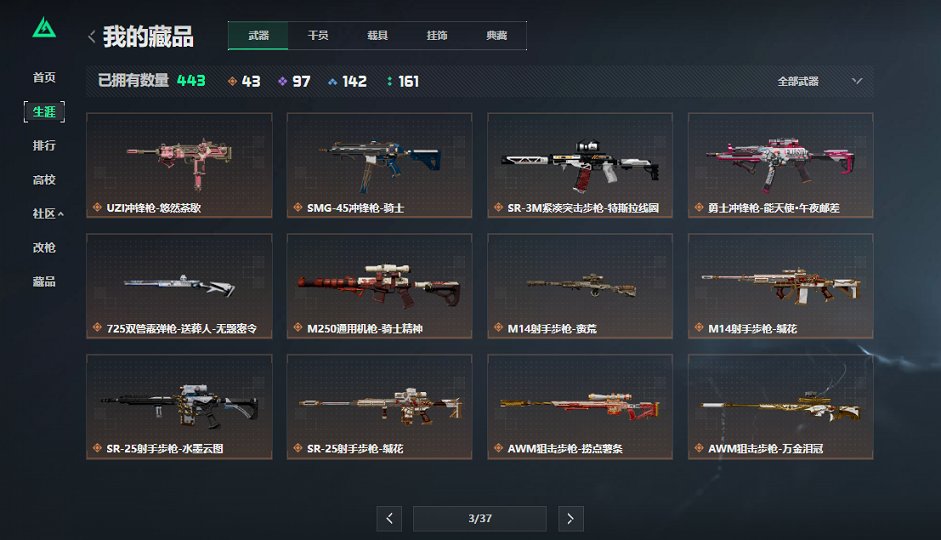
Task: Go to next page arrow
Action: click(x=571, y=518)
